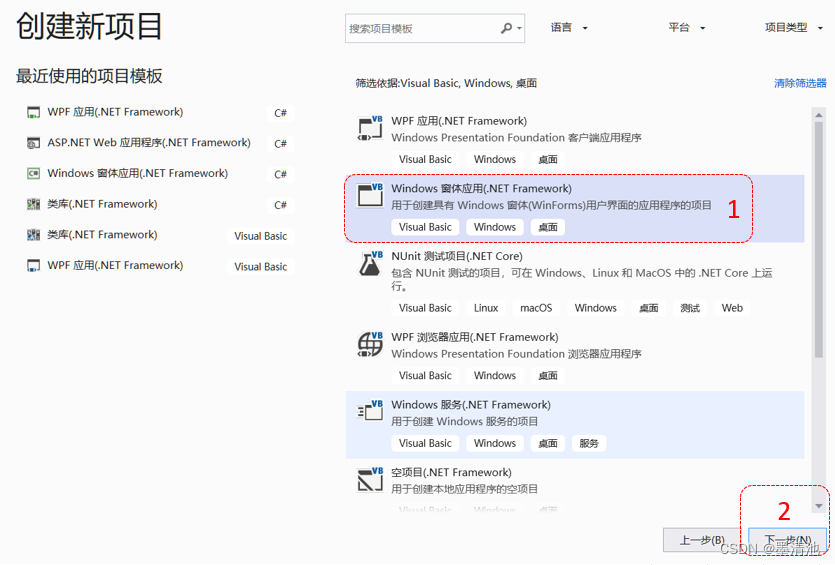Screen dimensions: 835x565
Task: Select recent Windows 窗体应用(.NET Framework) C#
Action: (x=160, y=174)
